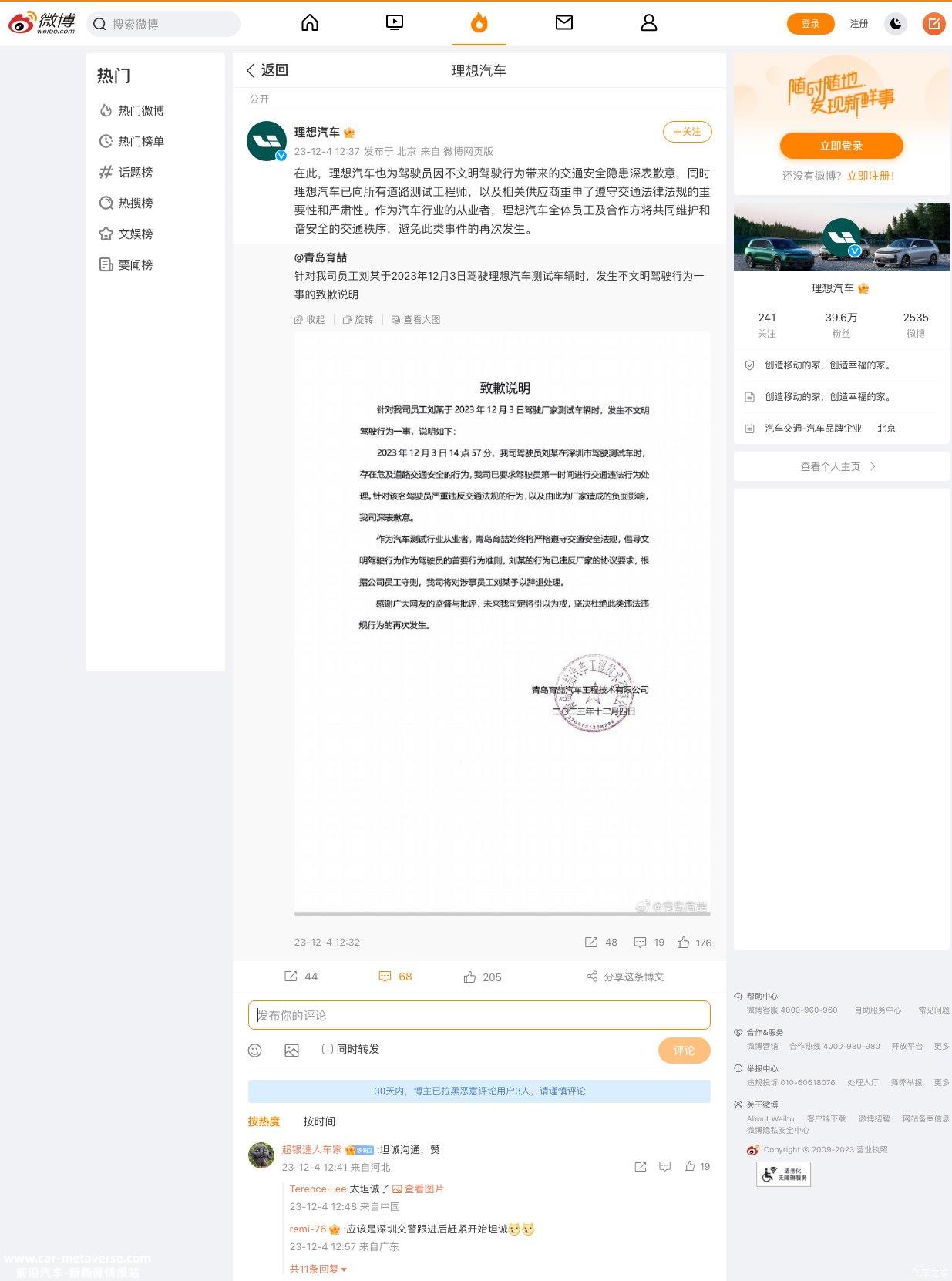This screenshot has width=952, height=1281.
Task: Open 微博隐私安全中心 footer link
Action: click(x=778, y=1130)
